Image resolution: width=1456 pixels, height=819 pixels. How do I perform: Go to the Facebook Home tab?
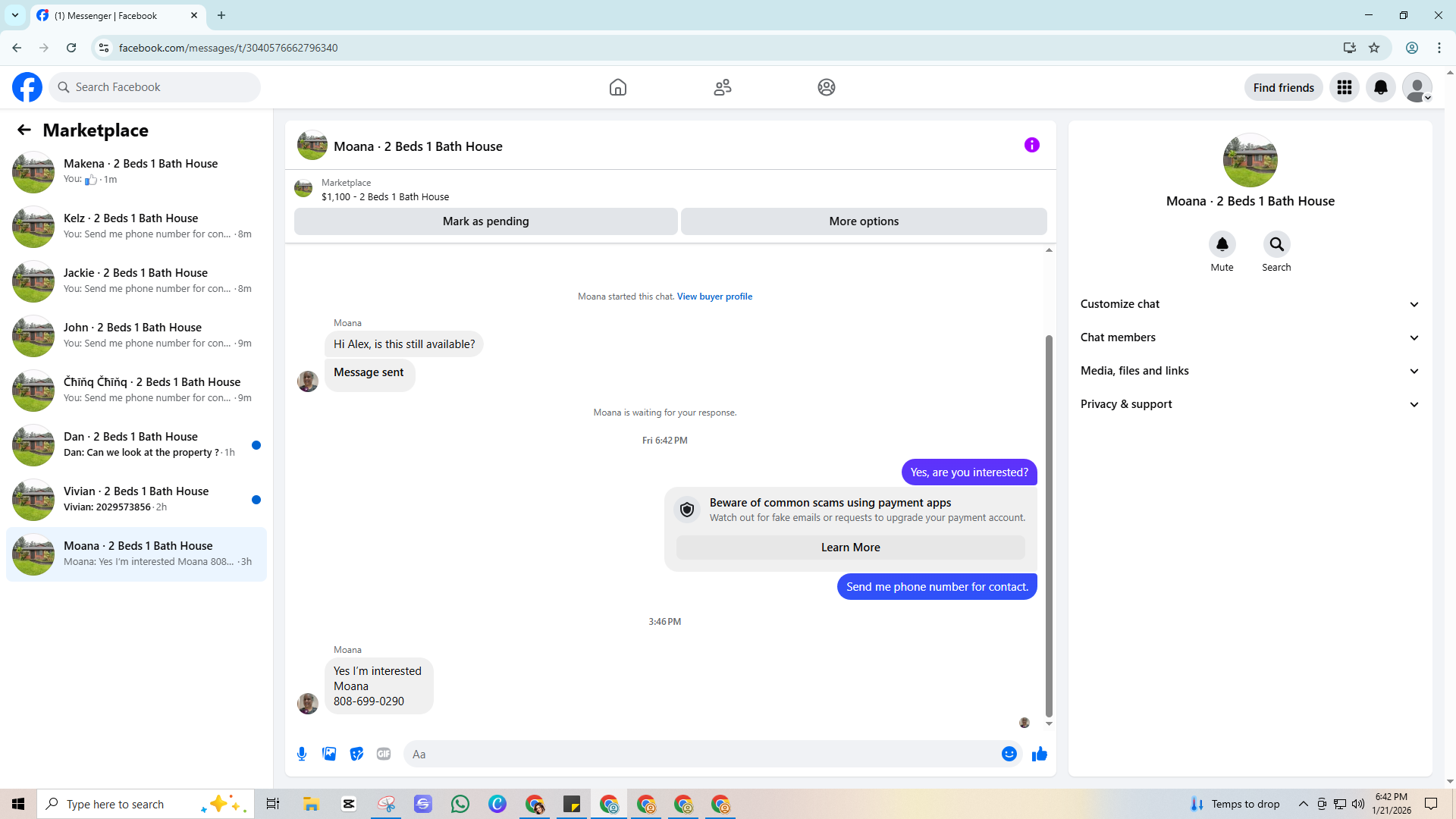click(x=617, y=87)
